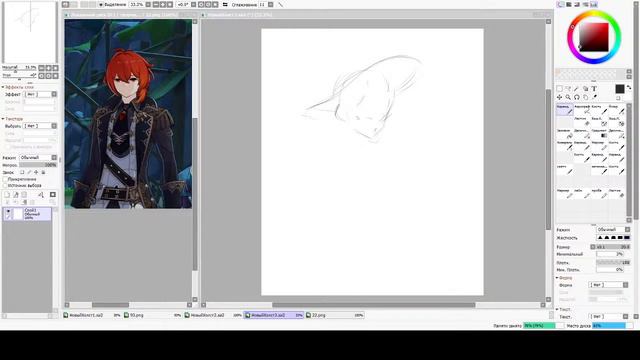Click the transparent color box
This screenshot has height=360, width=640.
click(618, 98)
